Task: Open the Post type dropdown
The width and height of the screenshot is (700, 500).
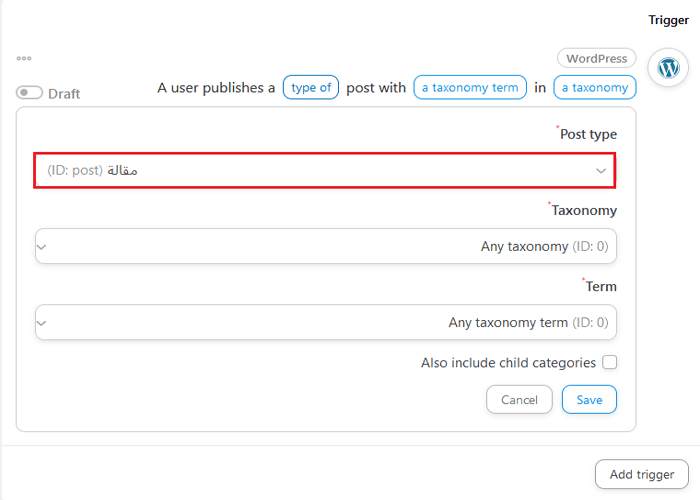Action: click(x=325, y=170)
